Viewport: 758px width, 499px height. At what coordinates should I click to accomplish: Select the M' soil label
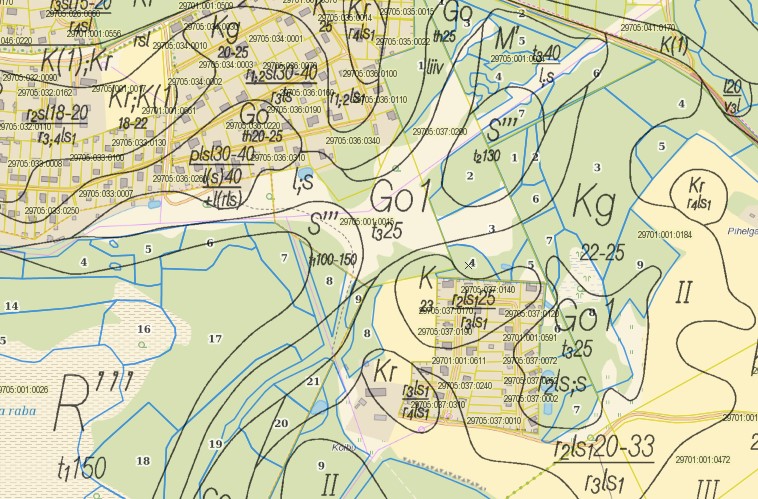click(x=508, y=40)
